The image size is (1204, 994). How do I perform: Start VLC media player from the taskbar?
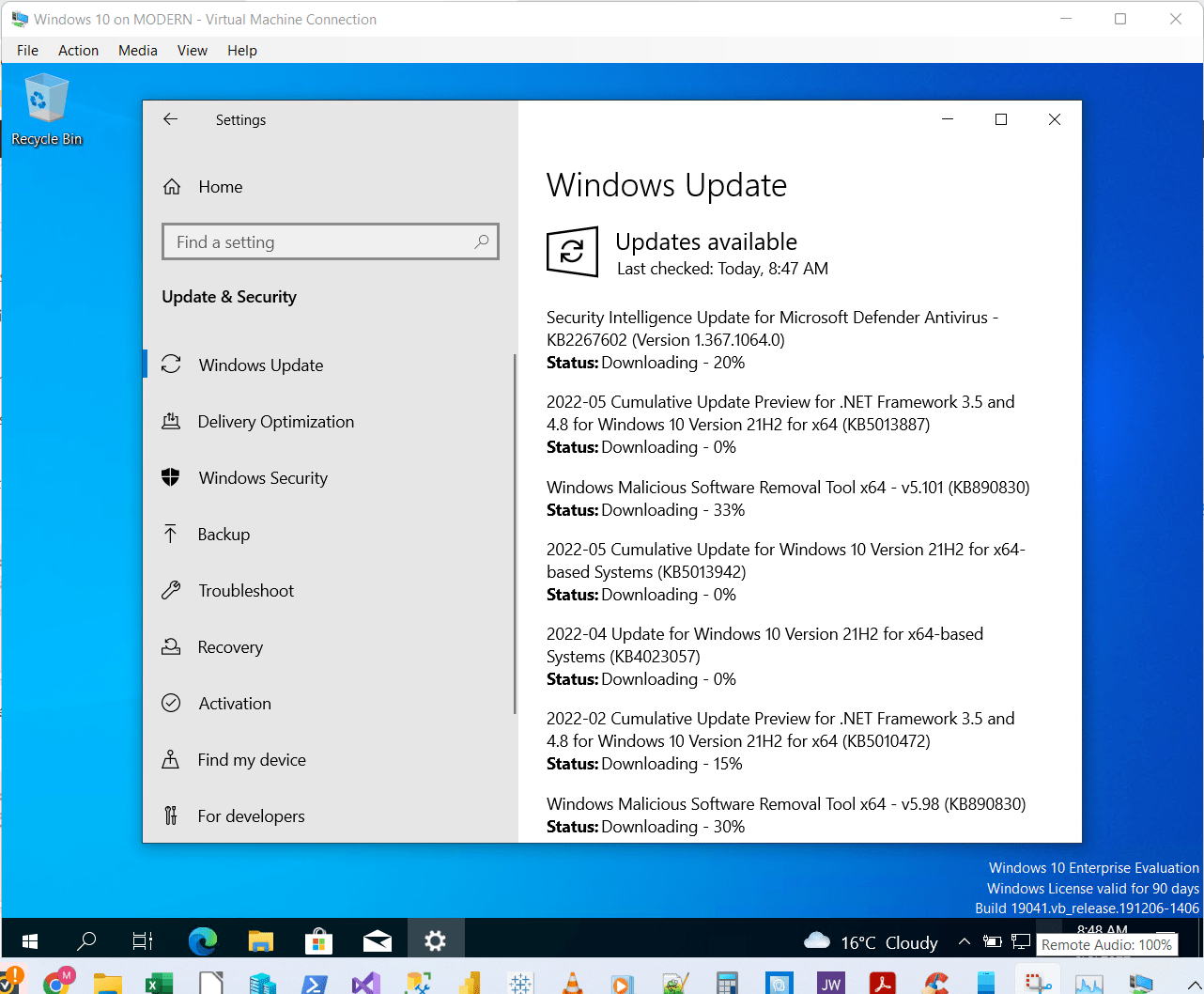coord(572,984)
